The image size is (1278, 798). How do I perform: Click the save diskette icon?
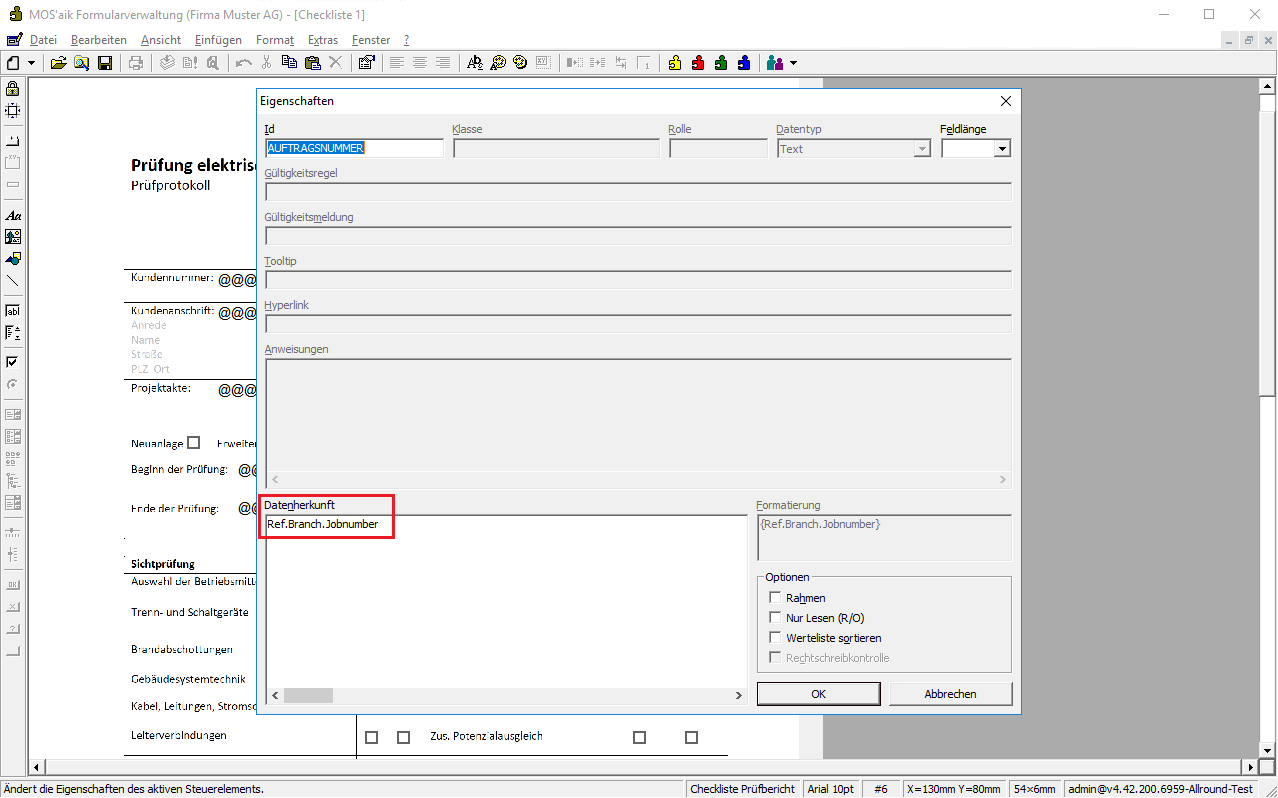coord(104,63)
